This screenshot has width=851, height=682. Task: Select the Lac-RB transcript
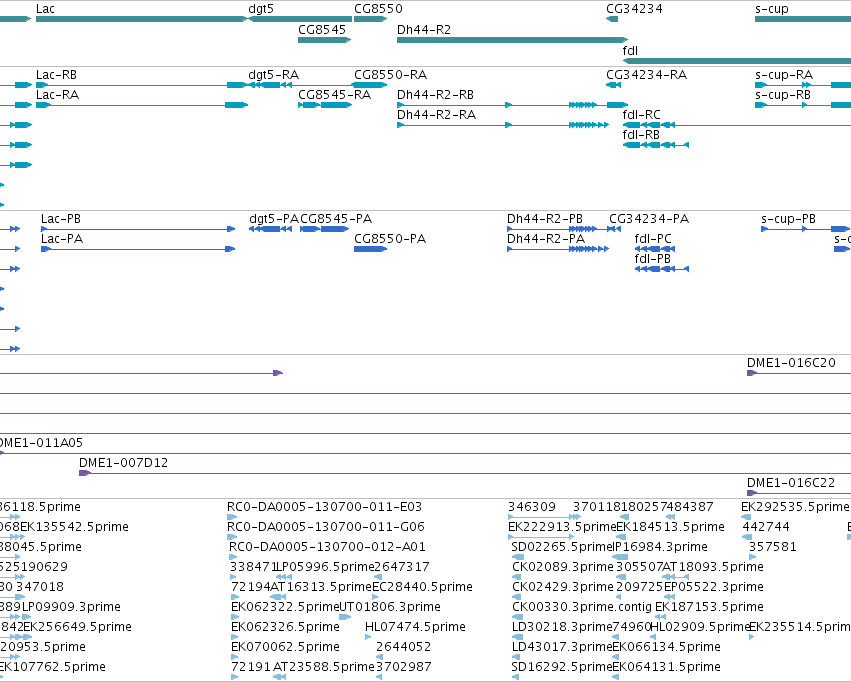pos(142,85)
